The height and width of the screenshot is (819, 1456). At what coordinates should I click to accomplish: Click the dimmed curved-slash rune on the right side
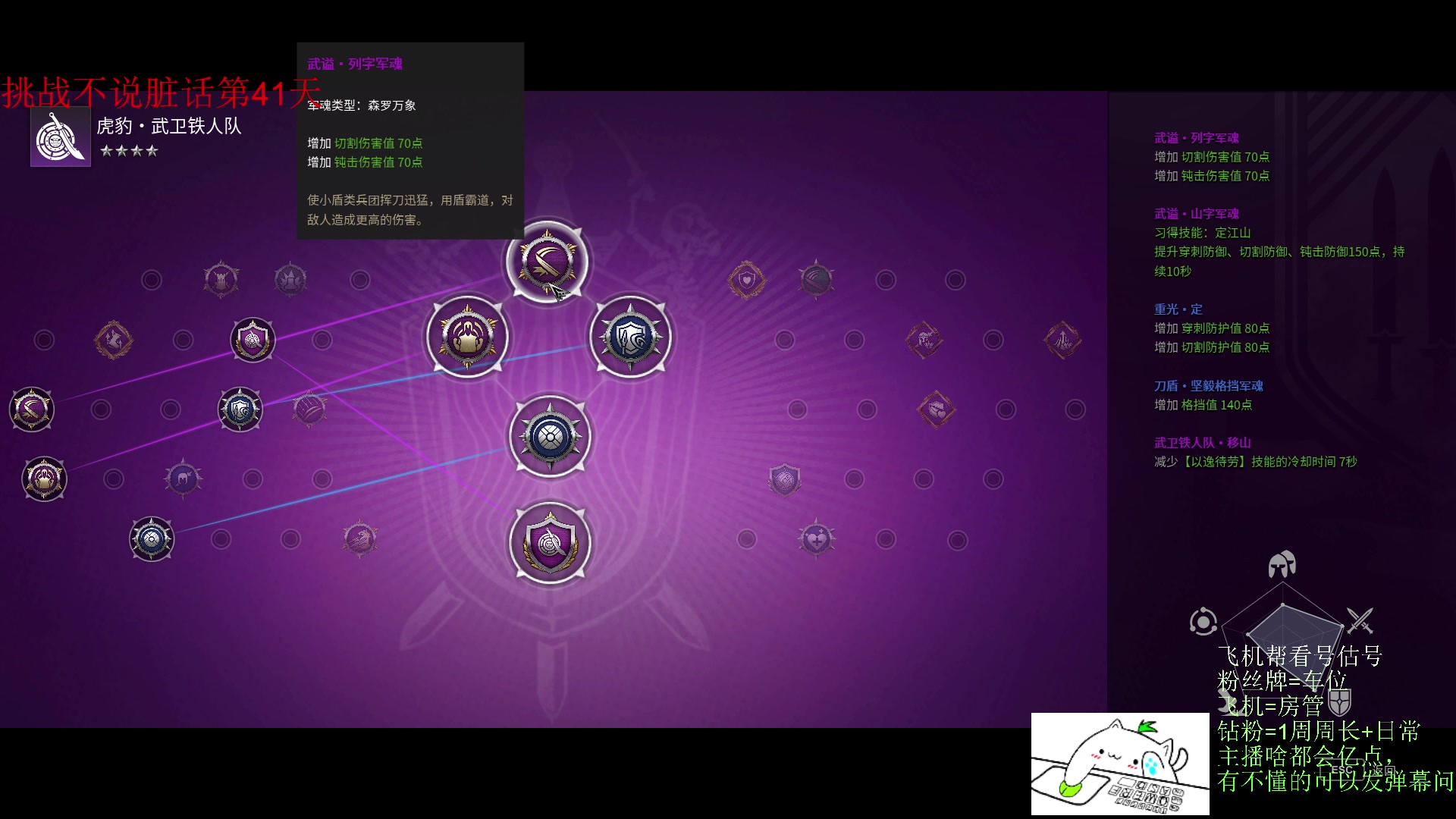[x=816, y=280]
